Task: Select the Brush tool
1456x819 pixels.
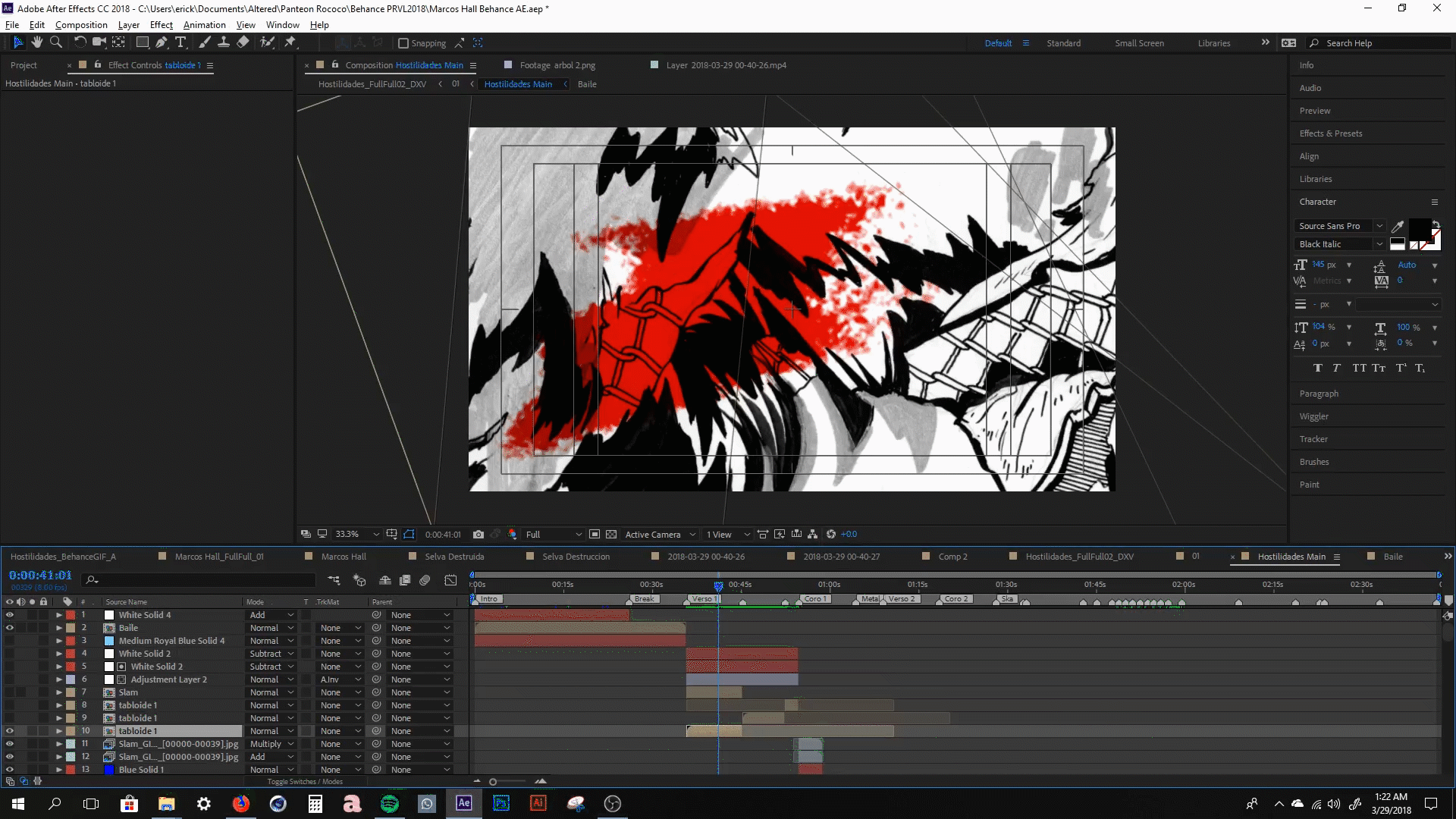Action: pos(205,42)
